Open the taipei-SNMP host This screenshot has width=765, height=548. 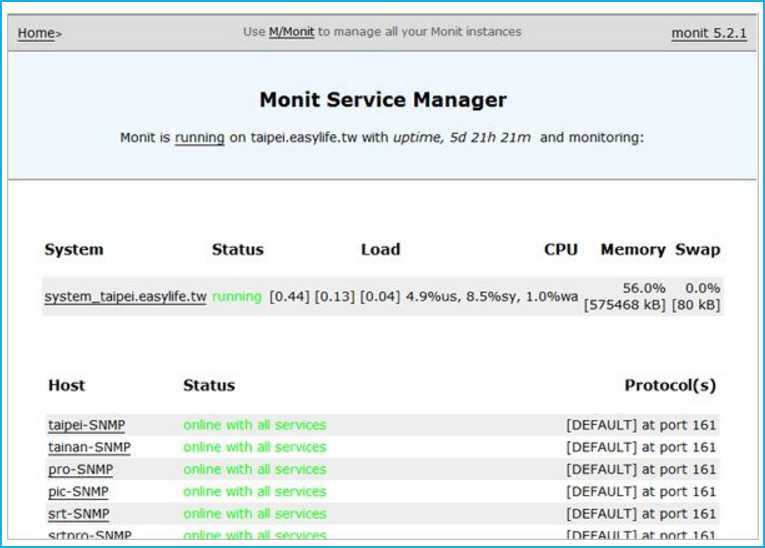tap(86, 425)
